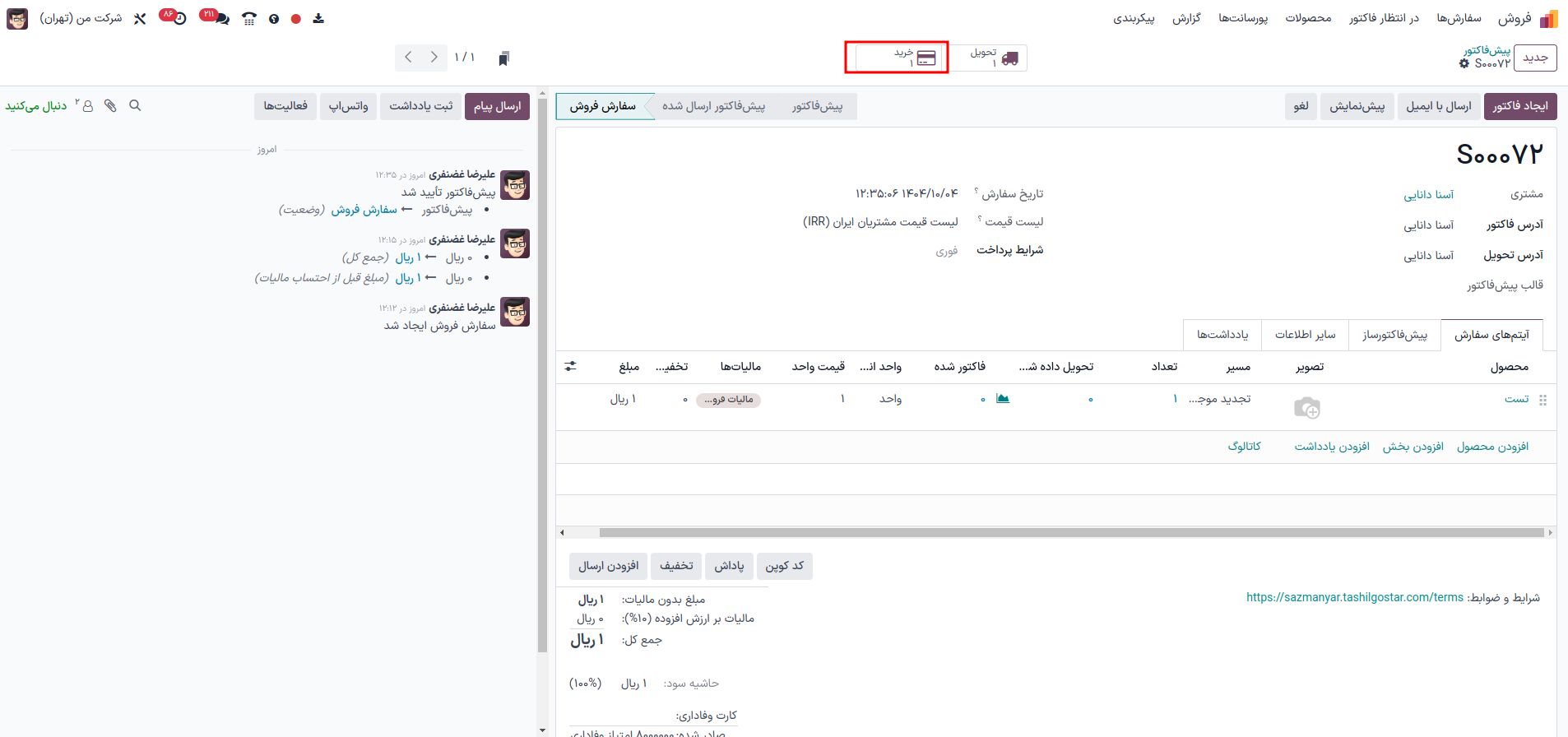Image resolution: width=1568 pixels, height=737 pixels.
Task: Open the optional columns settings of order lines
Action: click(x=570, y=367)
